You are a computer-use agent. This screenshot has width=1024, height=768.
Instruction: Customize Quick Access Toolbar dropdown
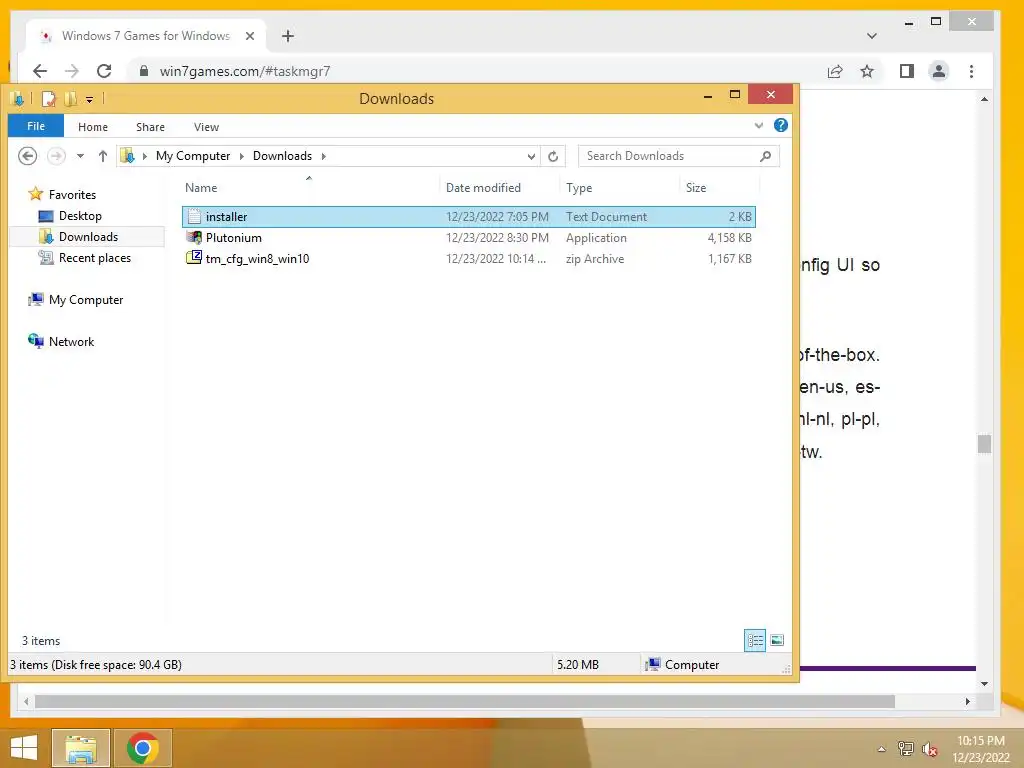click(89, 100)
